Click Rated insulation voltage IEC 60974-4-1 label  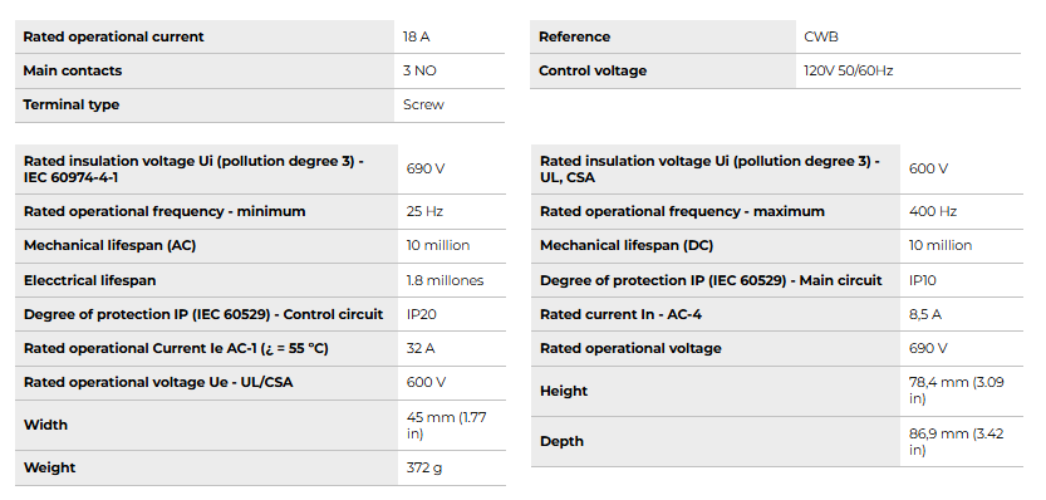click(193, 169)
